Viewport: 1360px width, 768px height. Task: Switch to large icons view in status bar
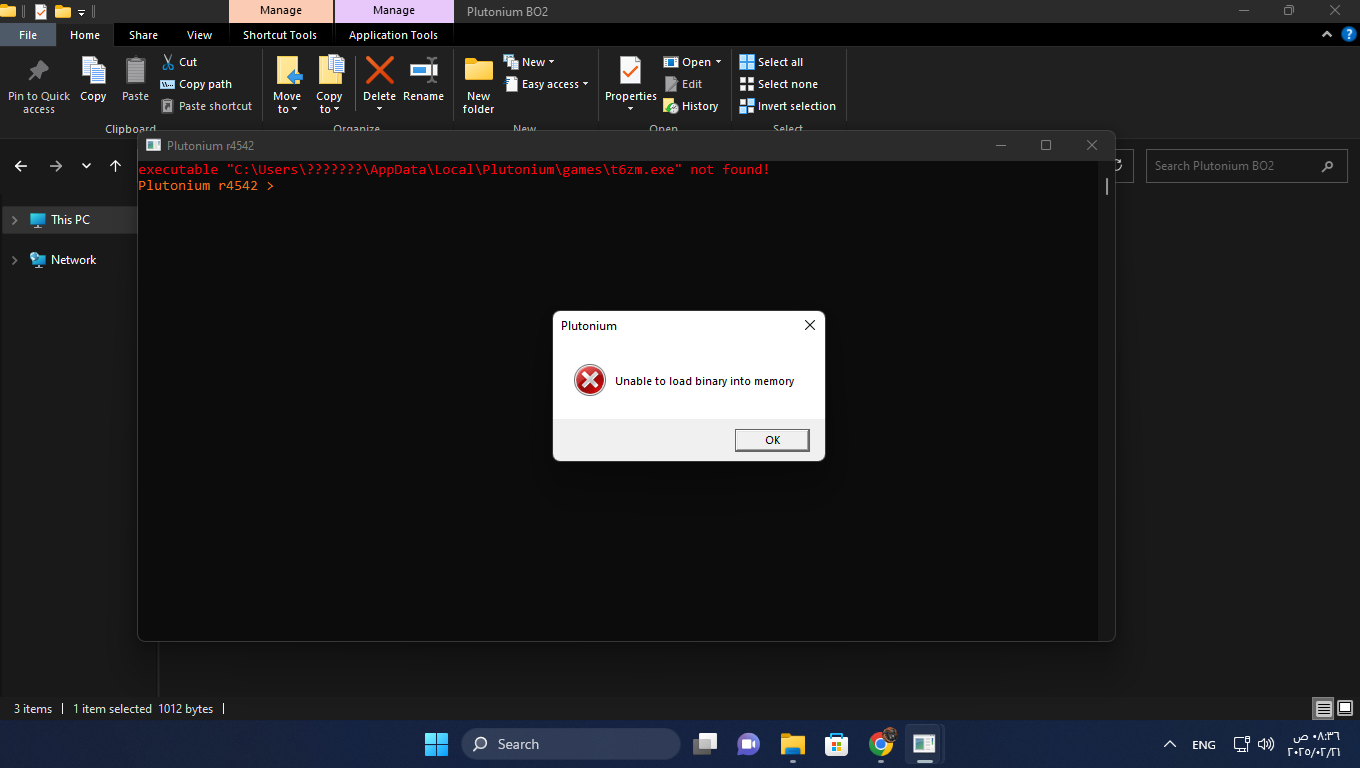pos(1343,709)
